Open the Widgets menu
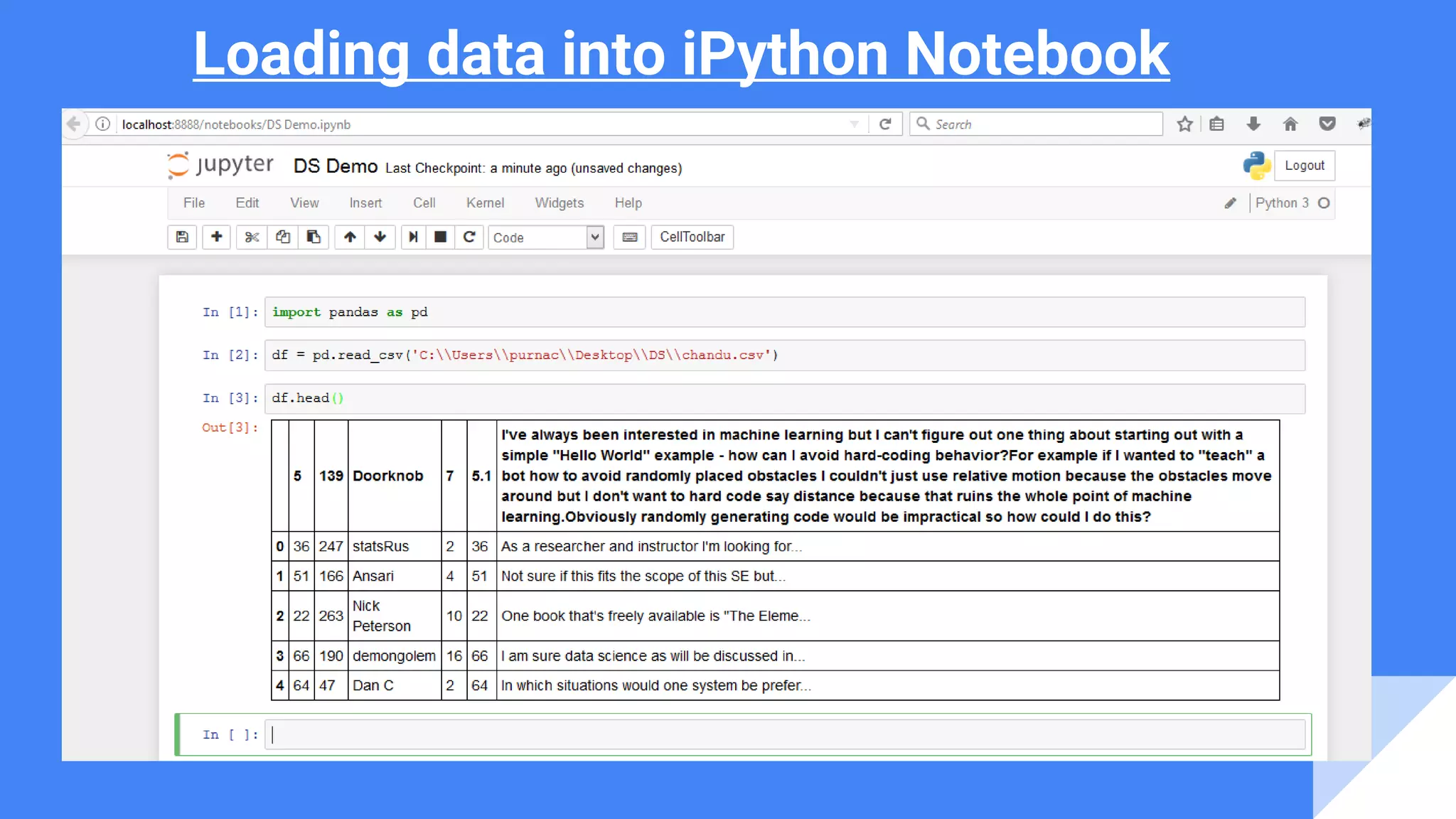1456x819 pixels. coord(560,203)
